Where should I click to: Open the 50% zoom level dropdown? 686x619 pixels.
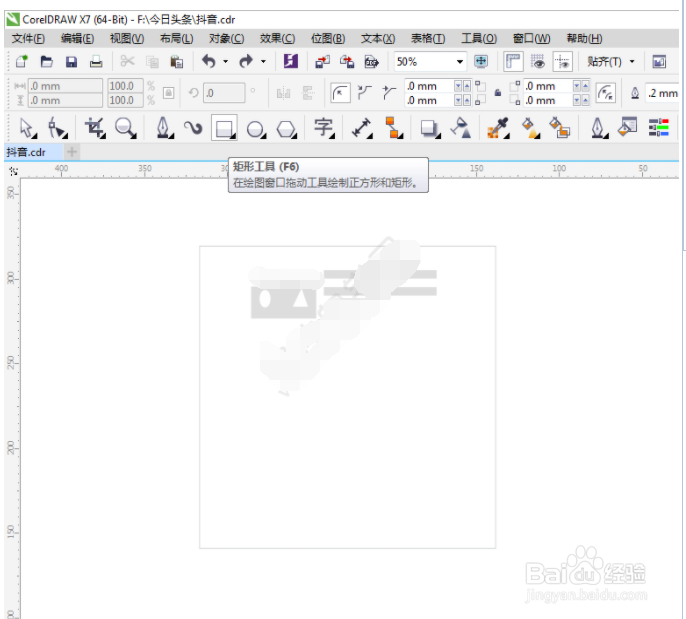(x=460, y=62)
